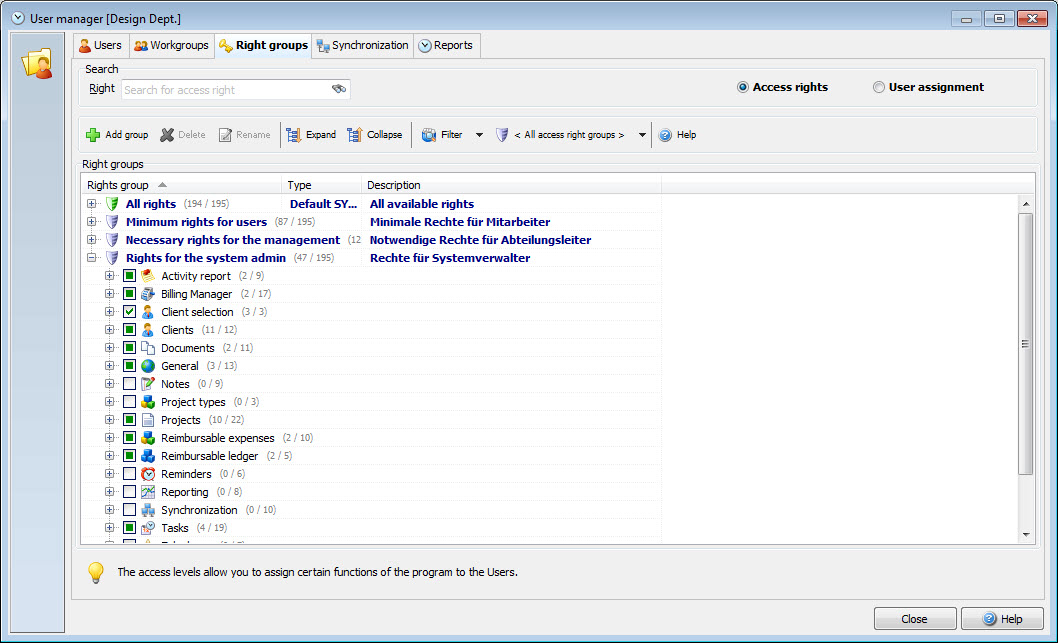Collapse the Rights for the system admin node
This screenshot has height=643, width=1058.
[92, 258]
